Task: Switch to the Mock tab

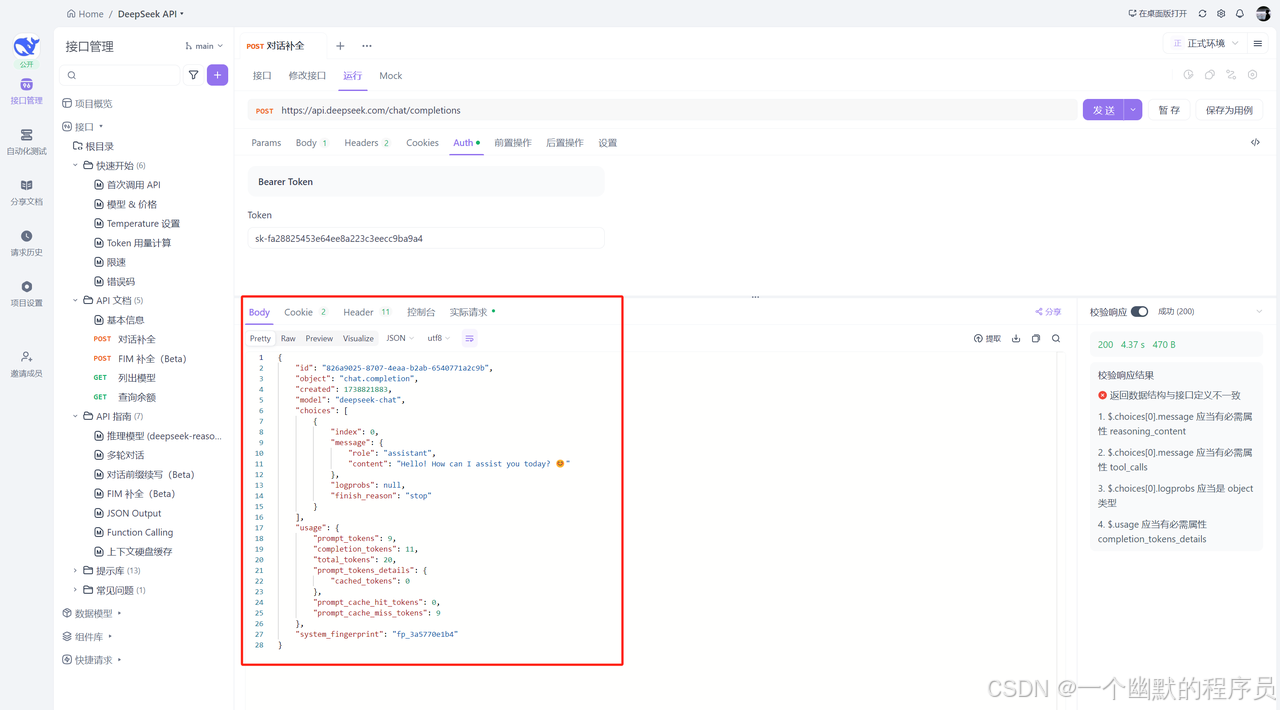Action: click(x=390, y=76)
